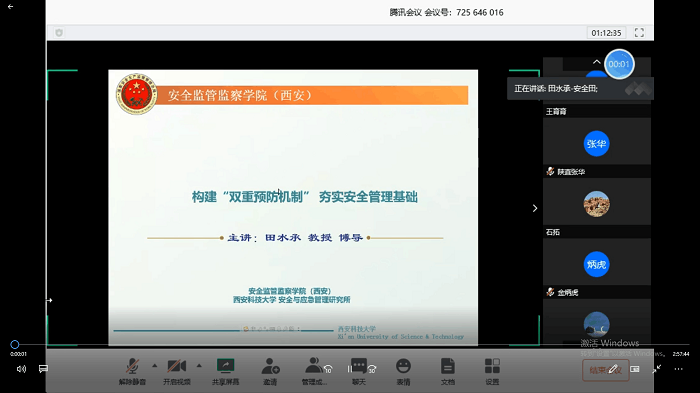Viewport: 700px width, 393px height.
Task: Click the 正在讲话 田水承 speaker banner
Action: pos(580,88)
